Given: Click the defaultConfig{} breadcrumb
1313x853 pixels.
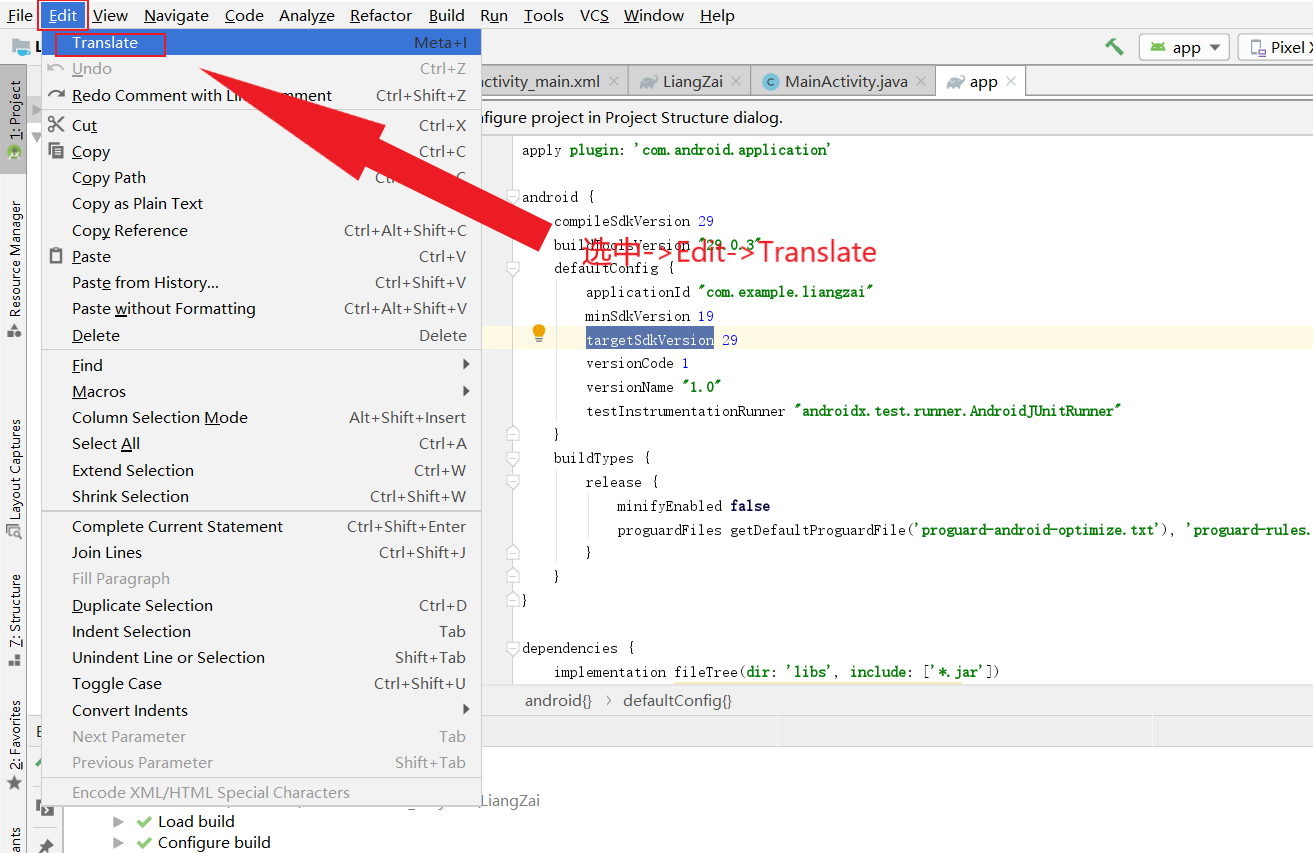Looking at the screenshot, I should coord(677,701).
